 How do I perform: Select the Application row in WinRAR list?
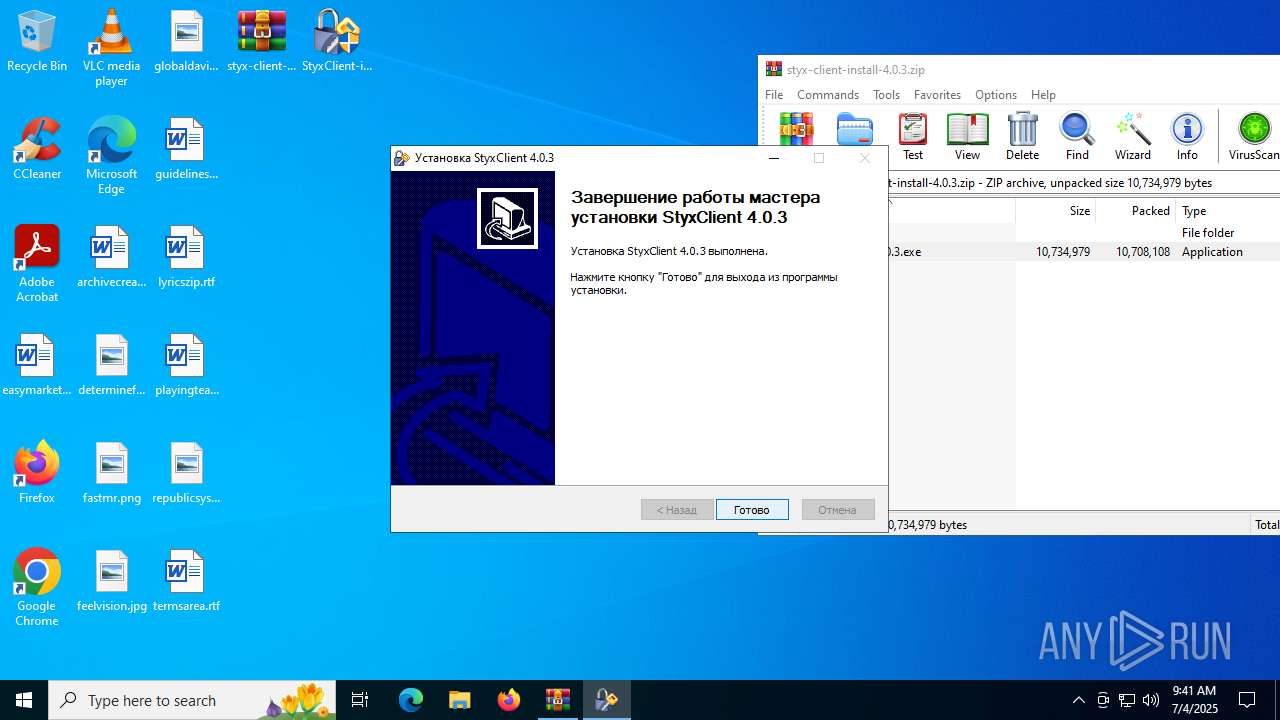[x=1084, y=252]
